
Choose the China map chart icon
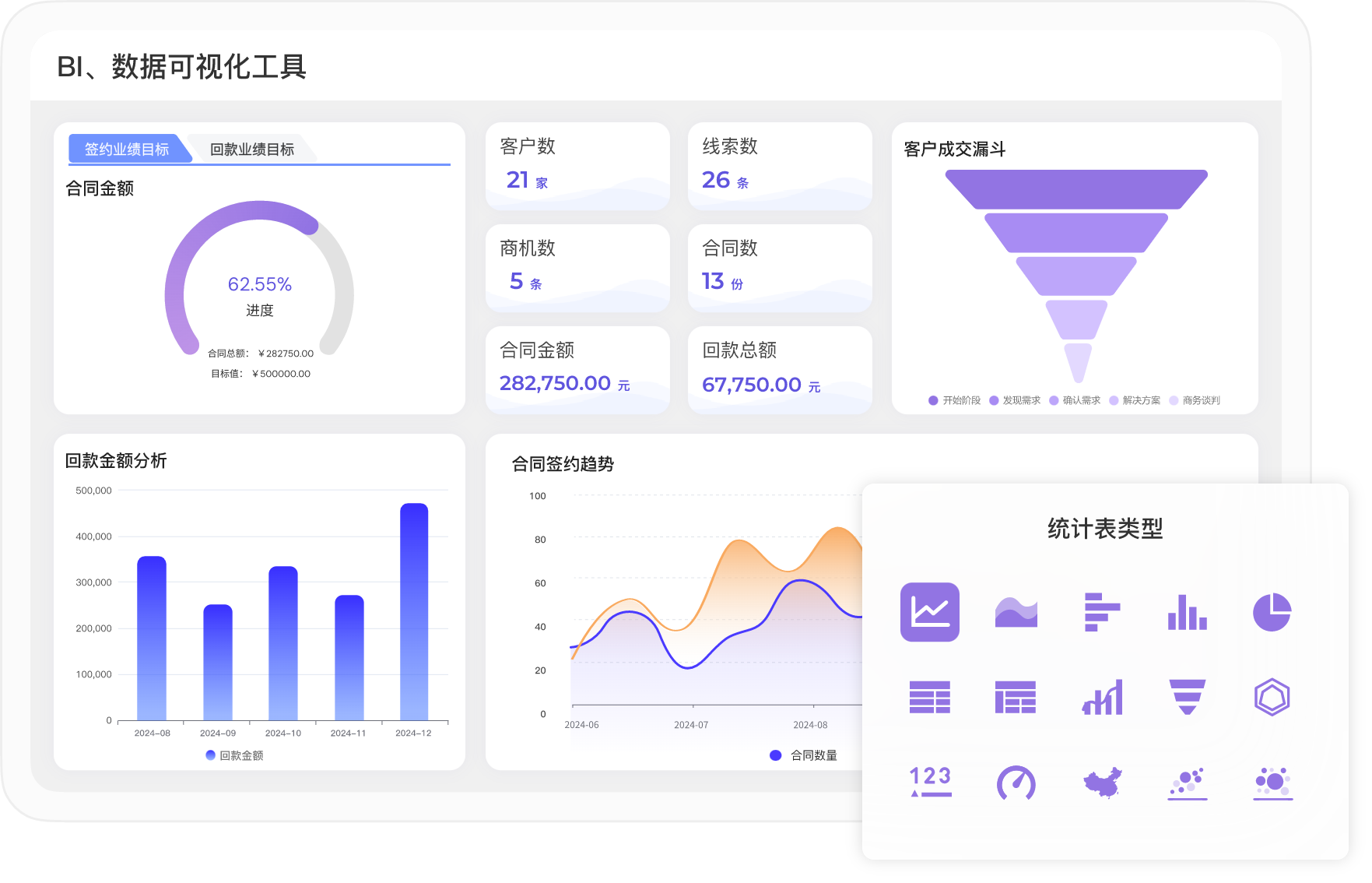coord(1101,783)
